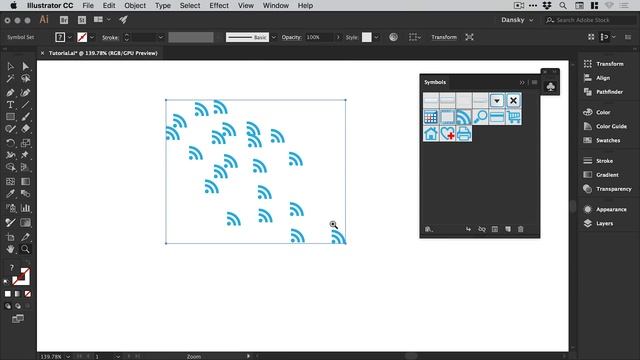640x360 pixels.
Task: Select the Column Graph tool
Action: tap(25, 208)
